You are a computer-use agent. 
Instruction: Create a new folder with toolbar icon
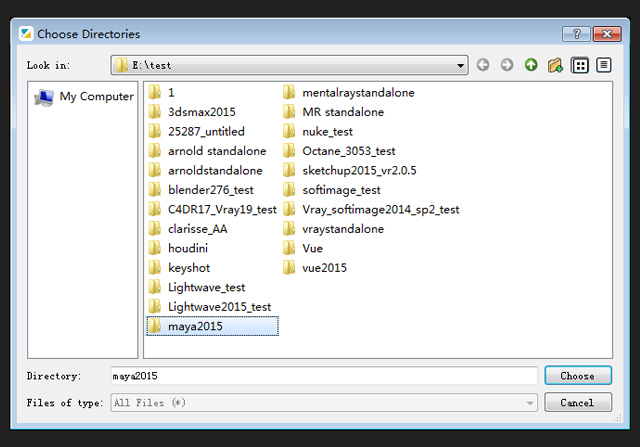(555, 65)
